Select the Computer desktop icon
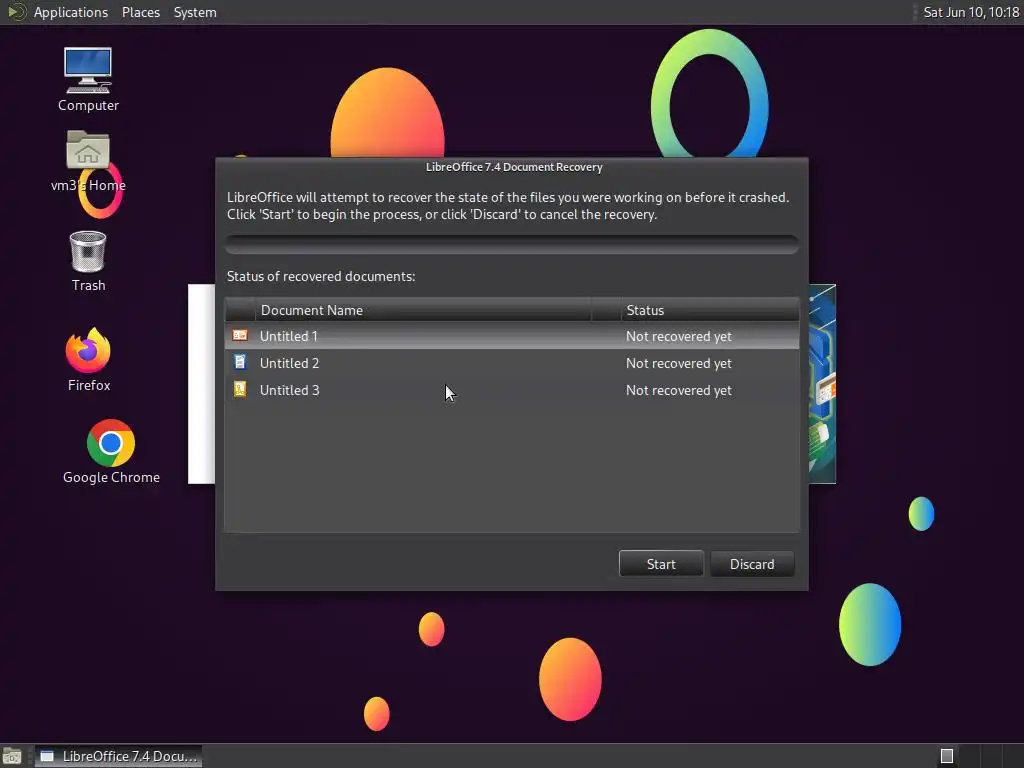The height and width of the screenshot is (768, 1024). pyautogui.click(x=88, y=79)
